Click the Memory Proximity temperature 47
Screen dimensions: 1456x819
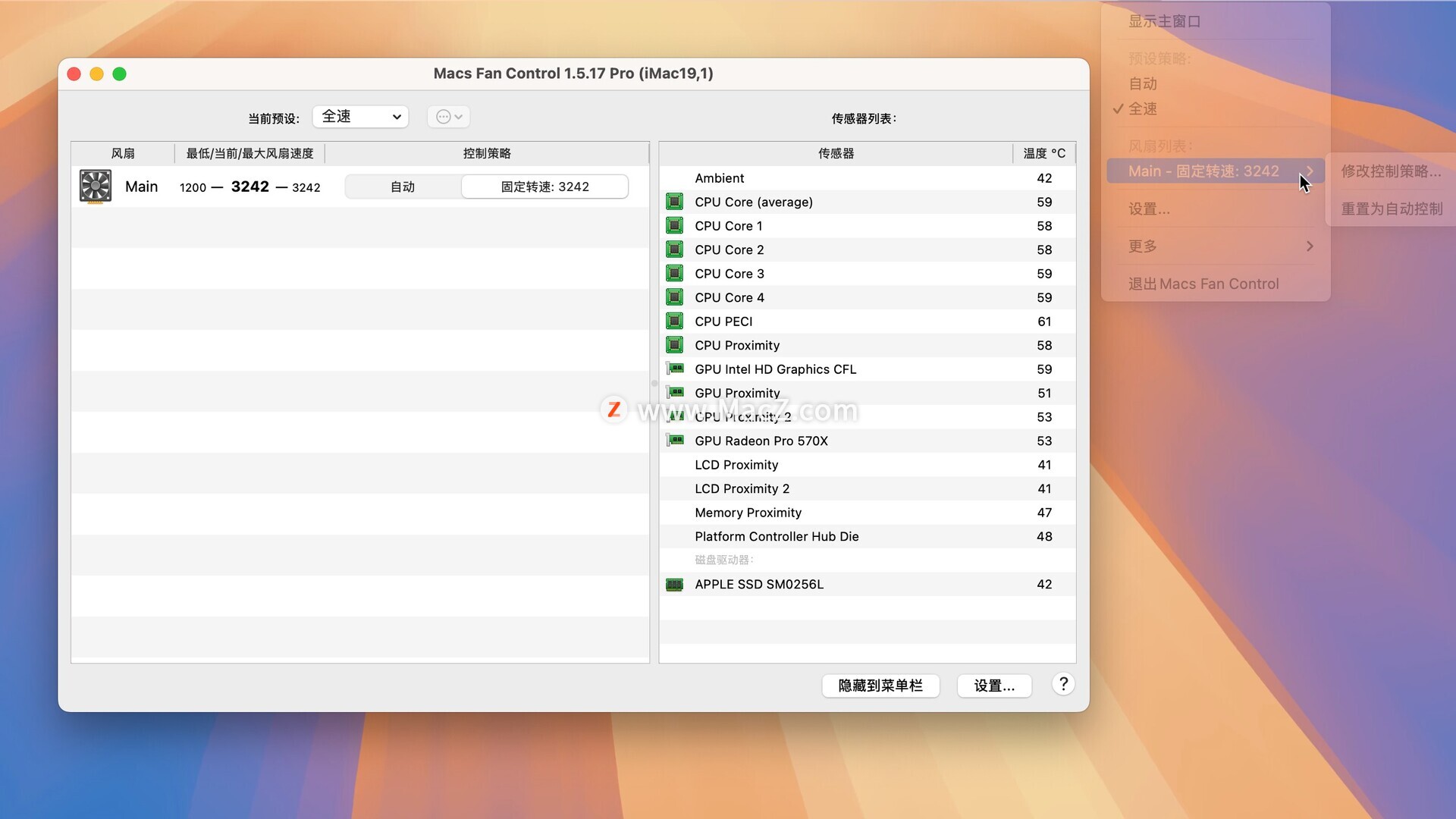[x=1044, y=513]
